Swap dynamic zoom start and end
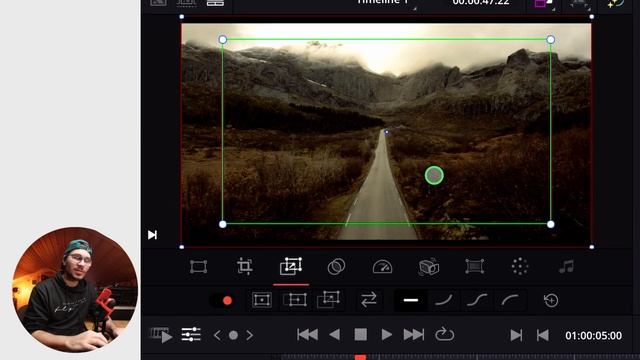This screenshot has height=360, width=640. pos(369,300)
